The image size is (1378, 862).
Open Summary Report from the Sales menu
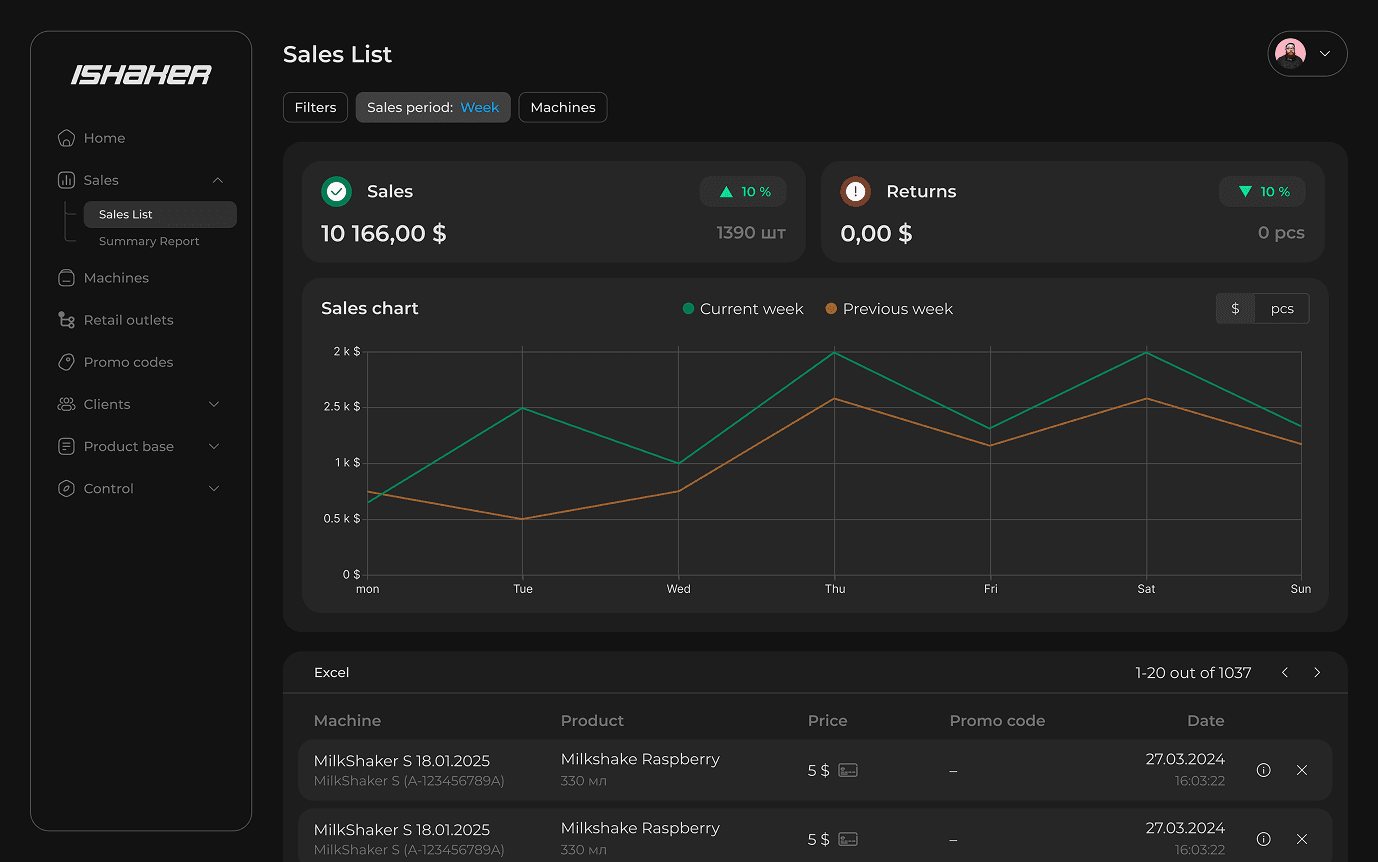tap(148, 241)
